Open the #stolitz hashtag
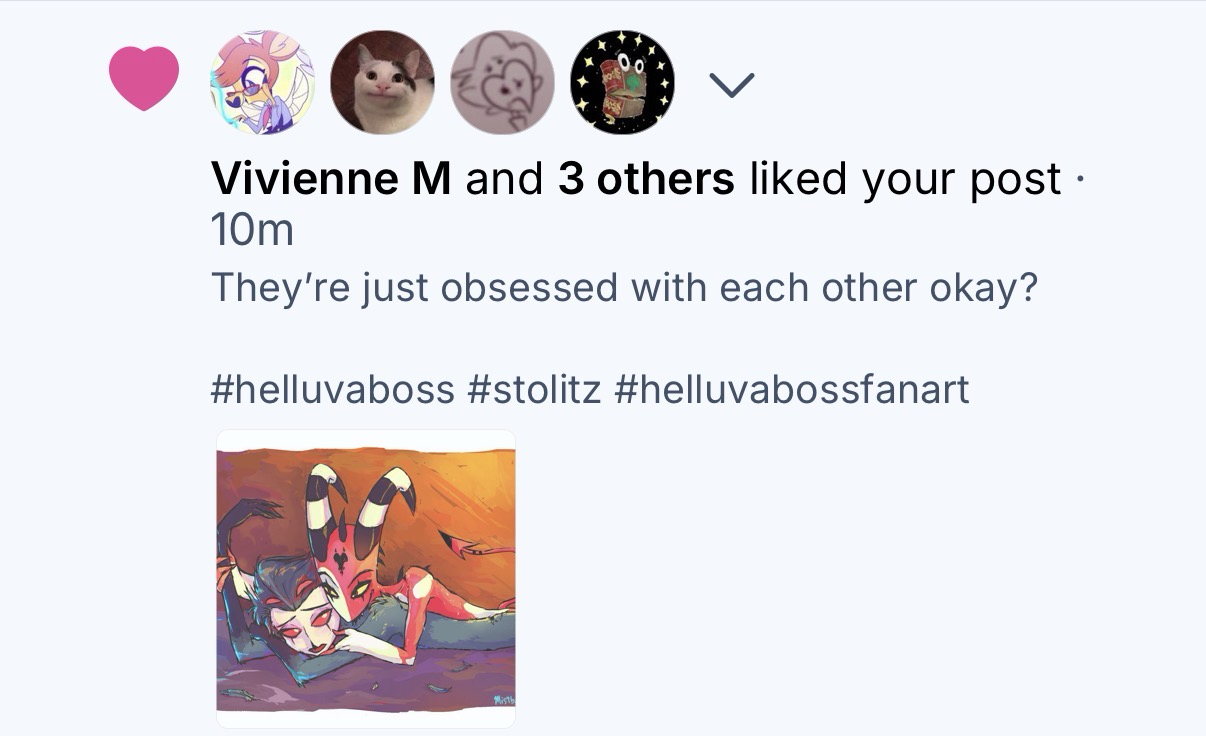 pos(534,388)
